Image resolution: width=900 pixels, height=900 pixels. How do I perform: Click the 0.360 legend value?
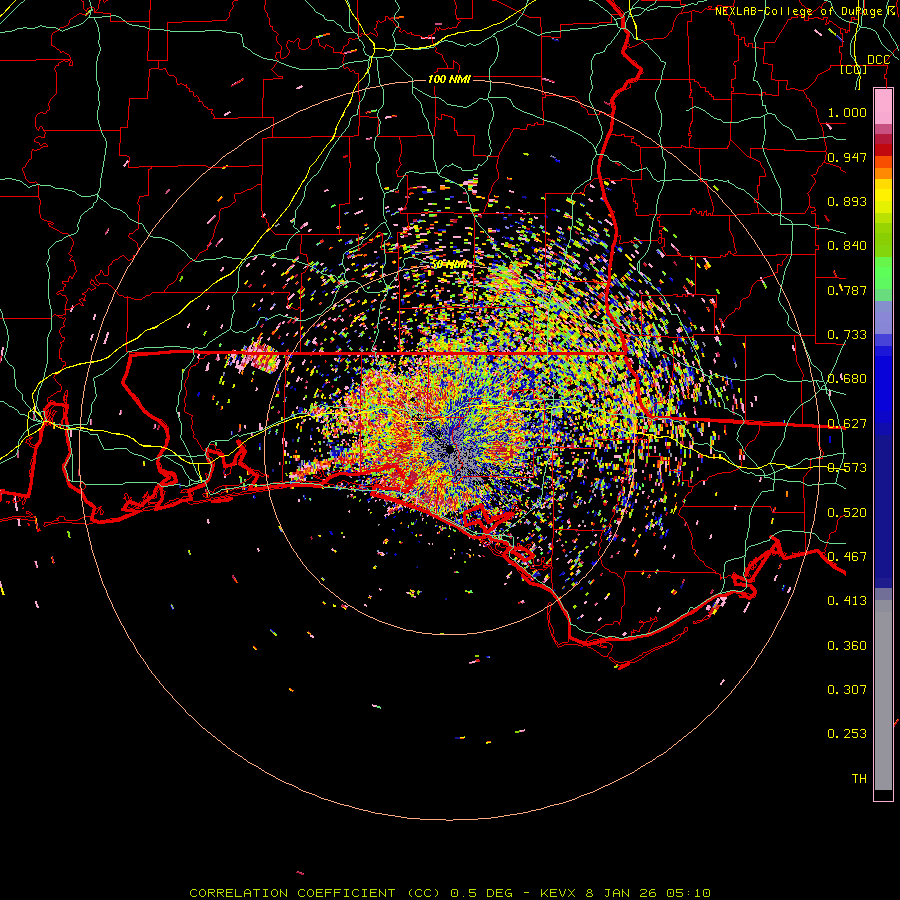click(x=847, y=646)
